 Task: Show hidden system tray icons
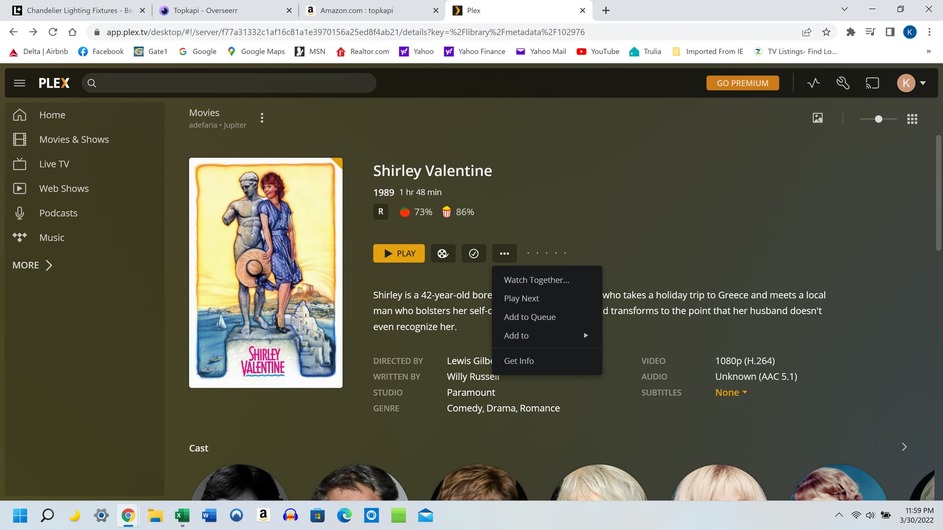pos(838,516)
